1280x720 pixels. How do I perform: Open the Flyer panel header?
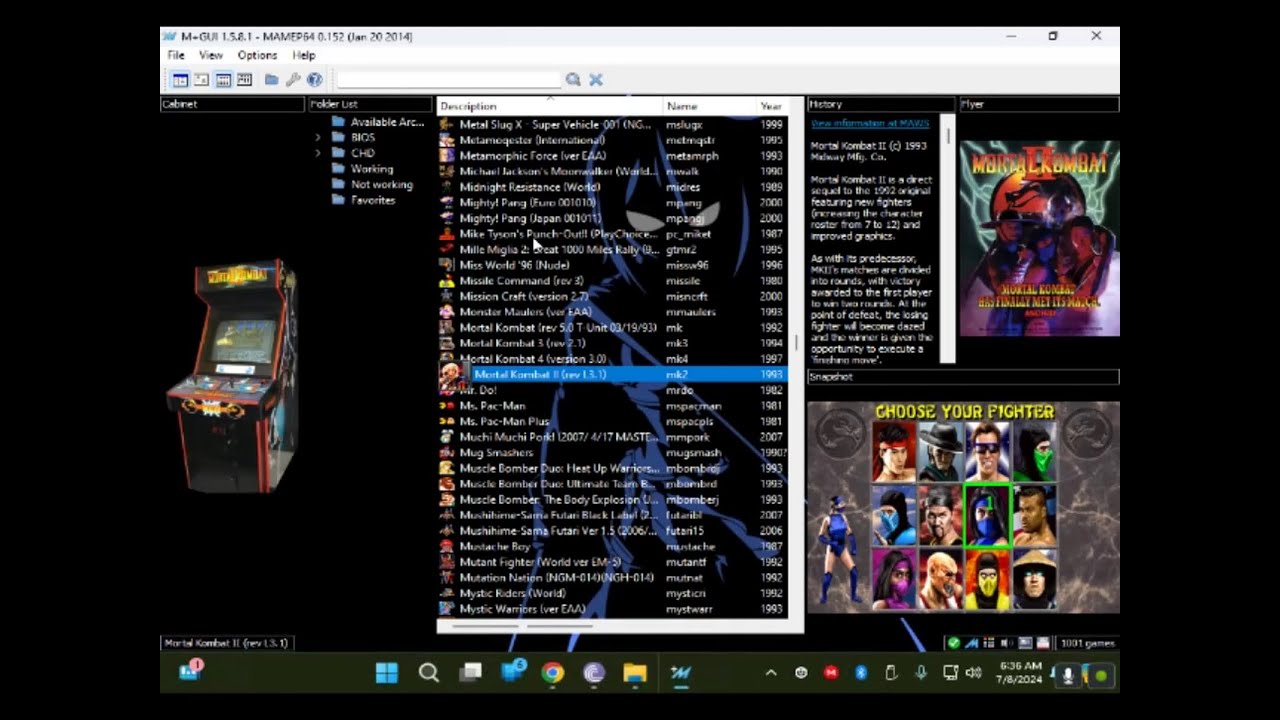tap(1039, 104)
